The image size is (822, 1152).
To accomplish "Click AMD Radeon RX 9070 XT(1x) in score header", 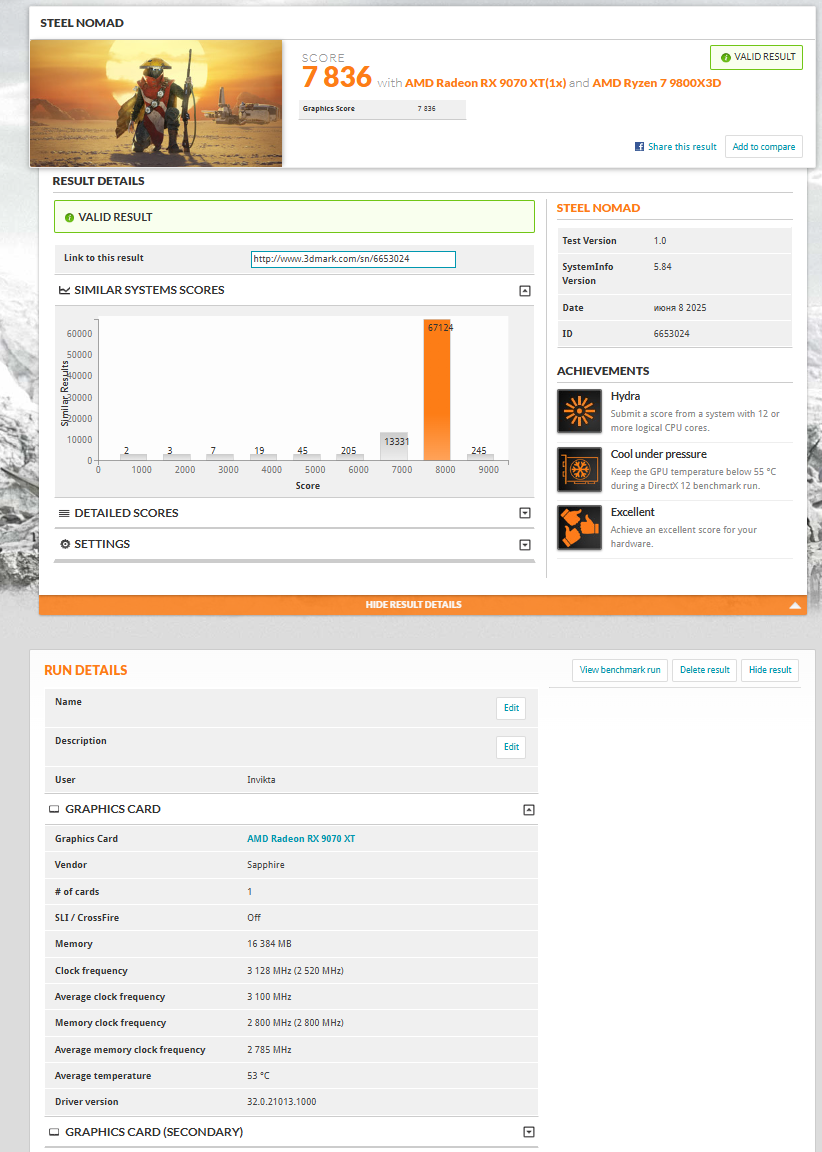I will coord(486,83).
